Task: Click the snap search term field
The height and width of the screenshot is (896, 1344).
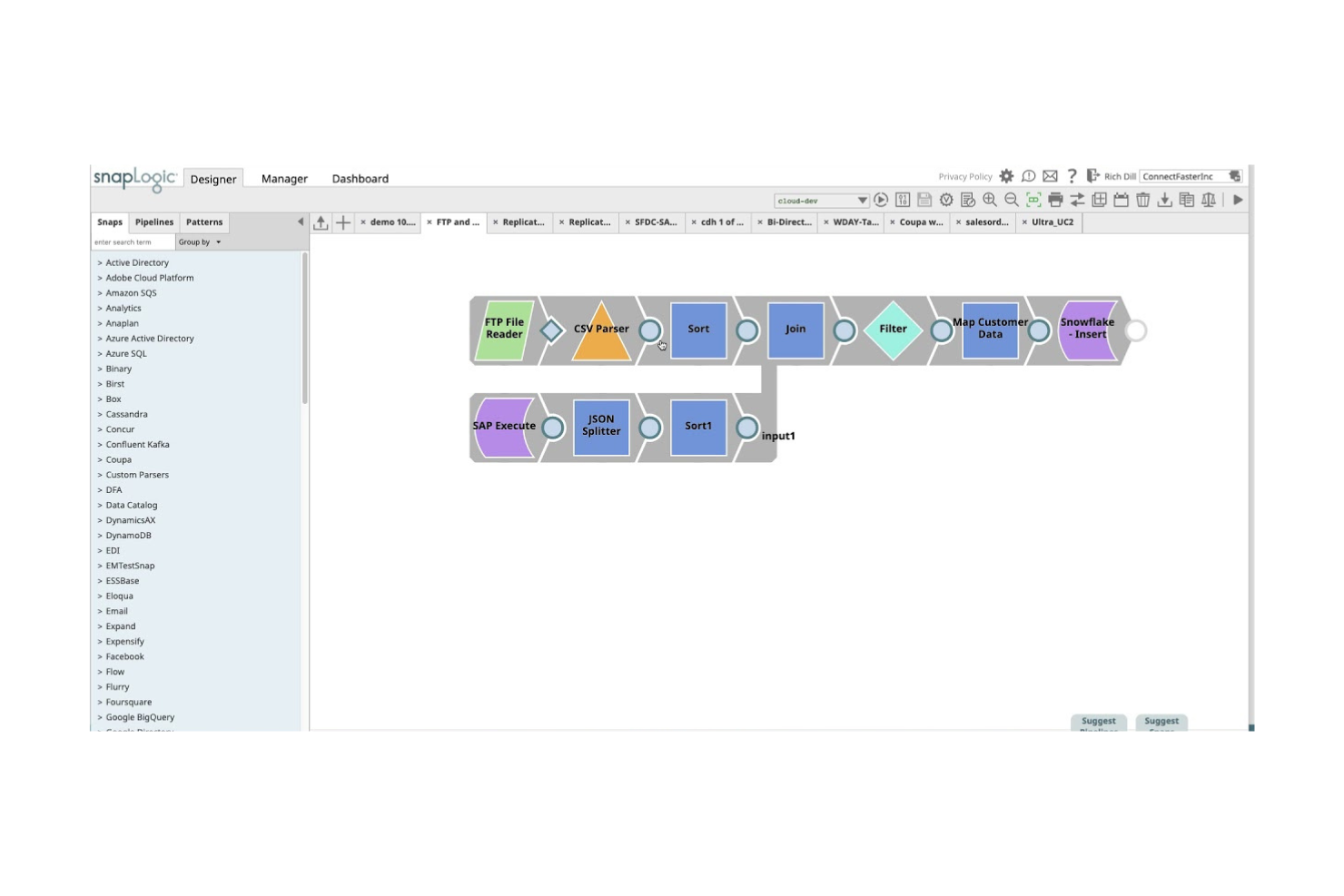Action: [x=133, y=242]
